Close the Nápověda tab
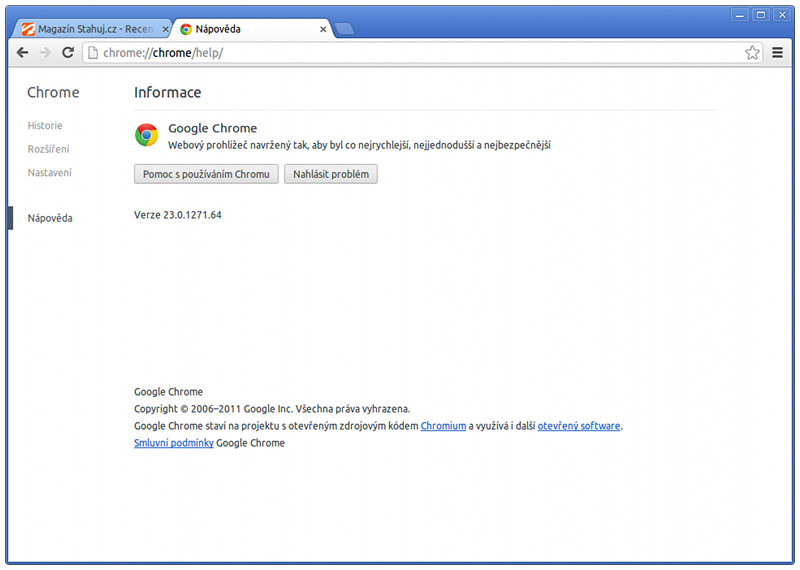This screenshot has width=800, height=570. point(323,30)
